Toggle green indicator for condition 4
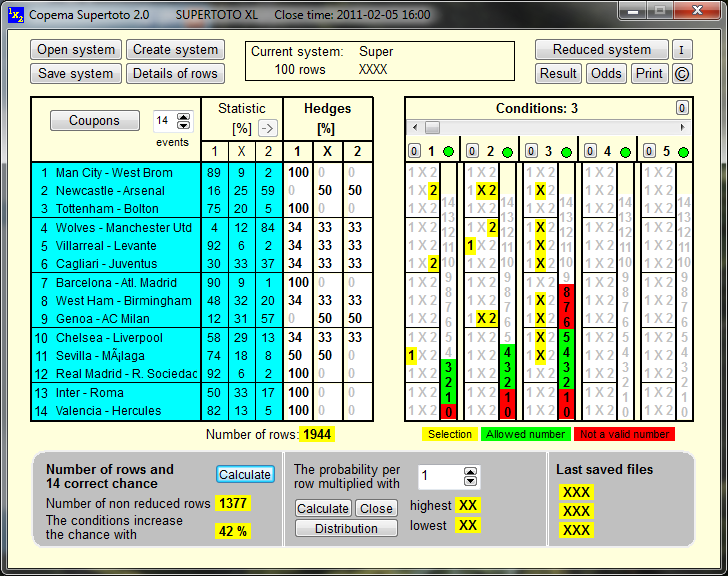The width and height of the screenshot is (728, 576). click(x=625, y=152)
